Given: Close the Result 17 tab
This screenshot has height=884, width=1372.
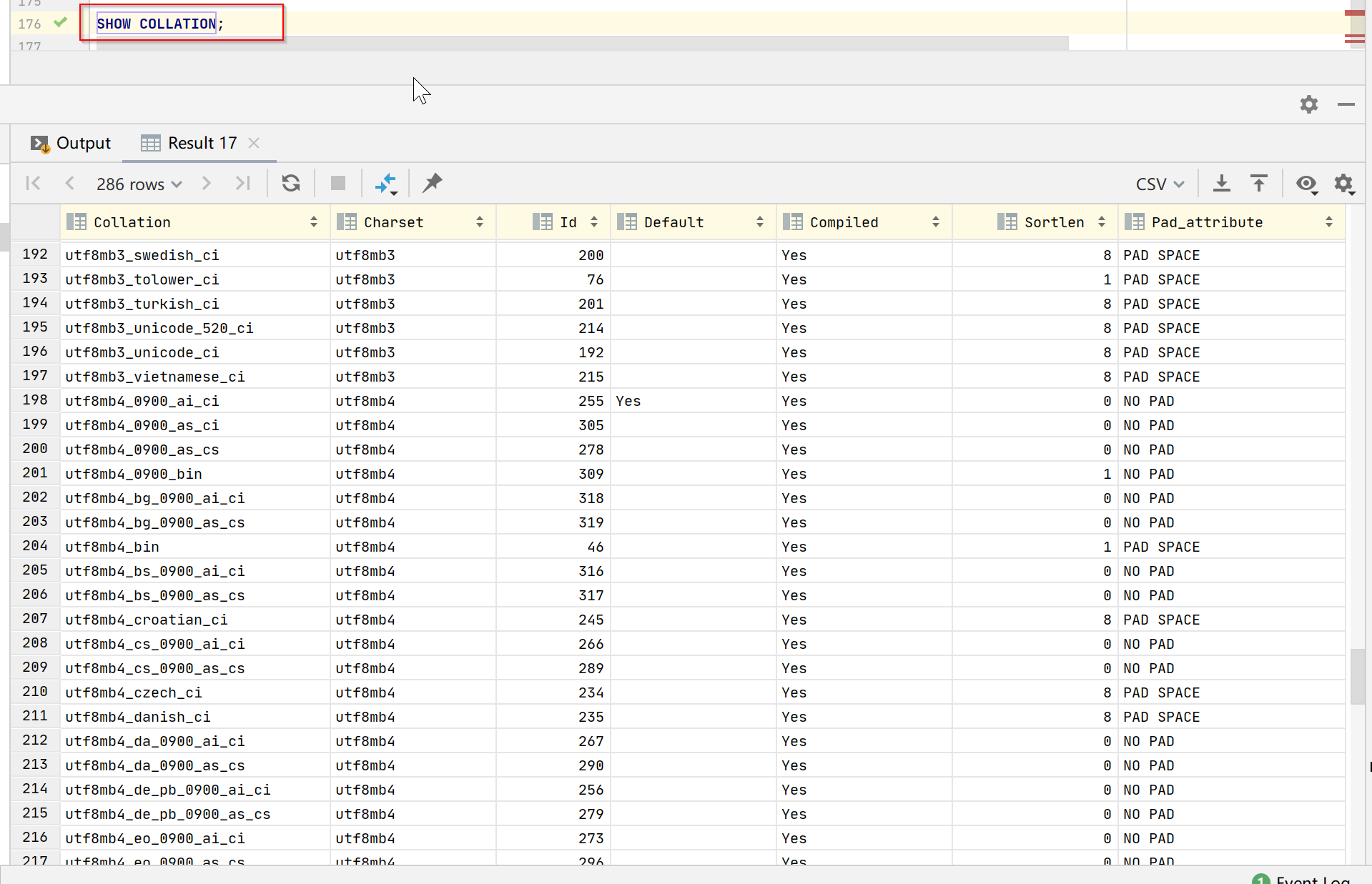Looking at the screenshot, I should [254, 143].
